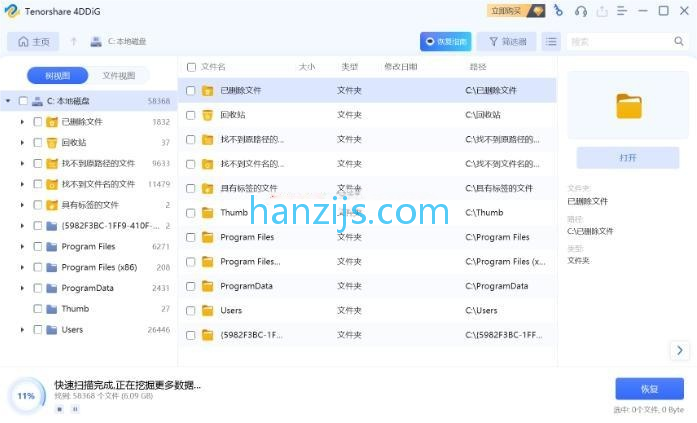Expand the 具有标签的文件 tree node
This screenshot has height=423, width=697.
[22, 205]
